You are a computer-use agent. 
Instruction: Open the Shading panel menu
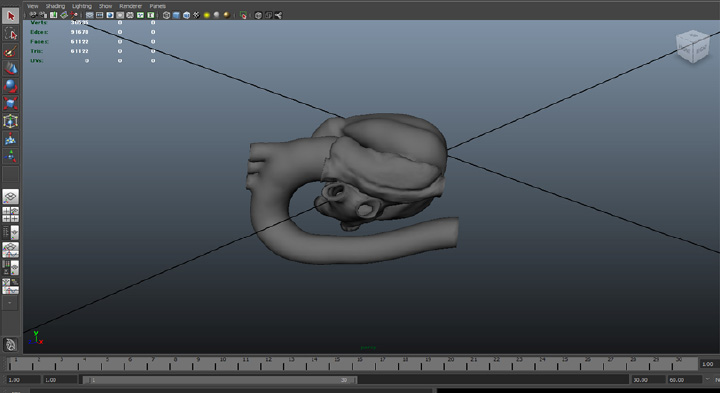(x=55, y=6)
